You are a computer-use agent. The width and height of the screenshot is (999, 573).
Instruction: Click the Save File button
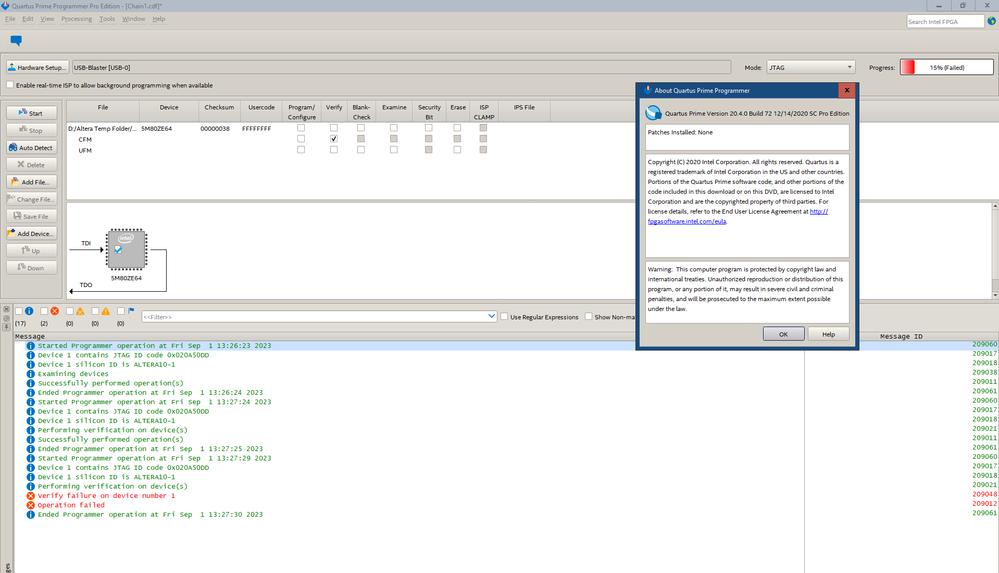click(32, 216)
